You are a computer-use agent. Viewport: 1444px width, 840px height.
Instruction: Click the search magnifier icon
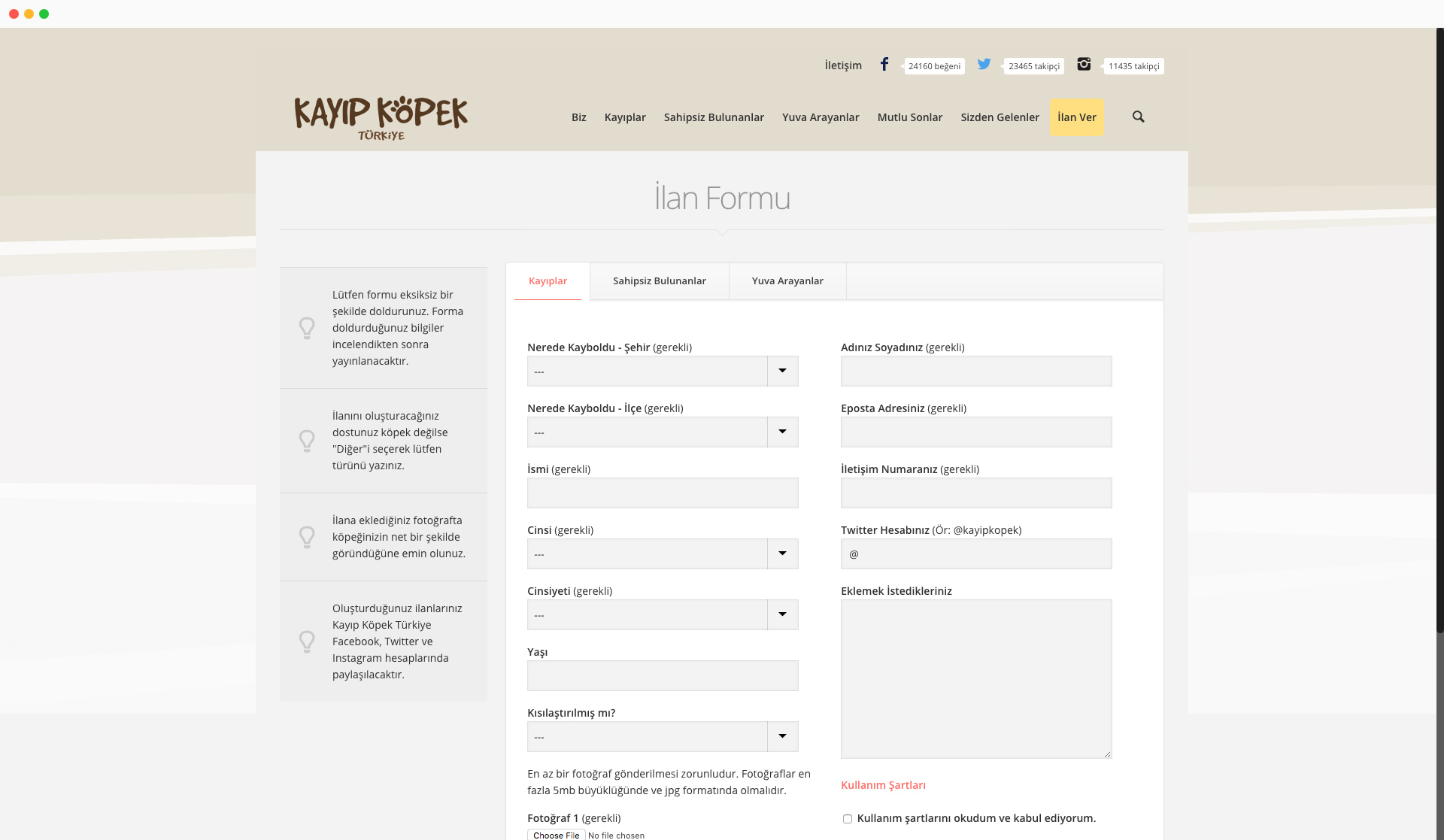1138,117
